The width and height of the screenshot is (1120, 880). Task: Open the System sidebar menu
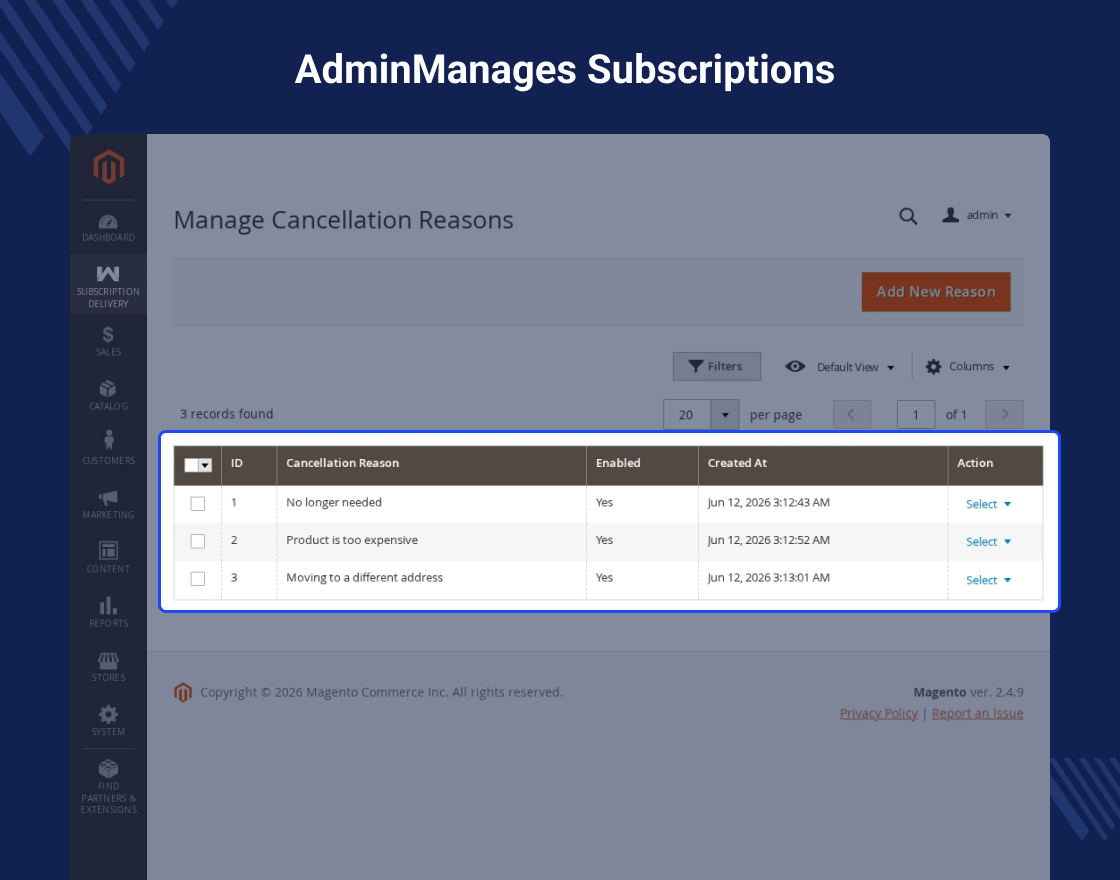(109, 721)
